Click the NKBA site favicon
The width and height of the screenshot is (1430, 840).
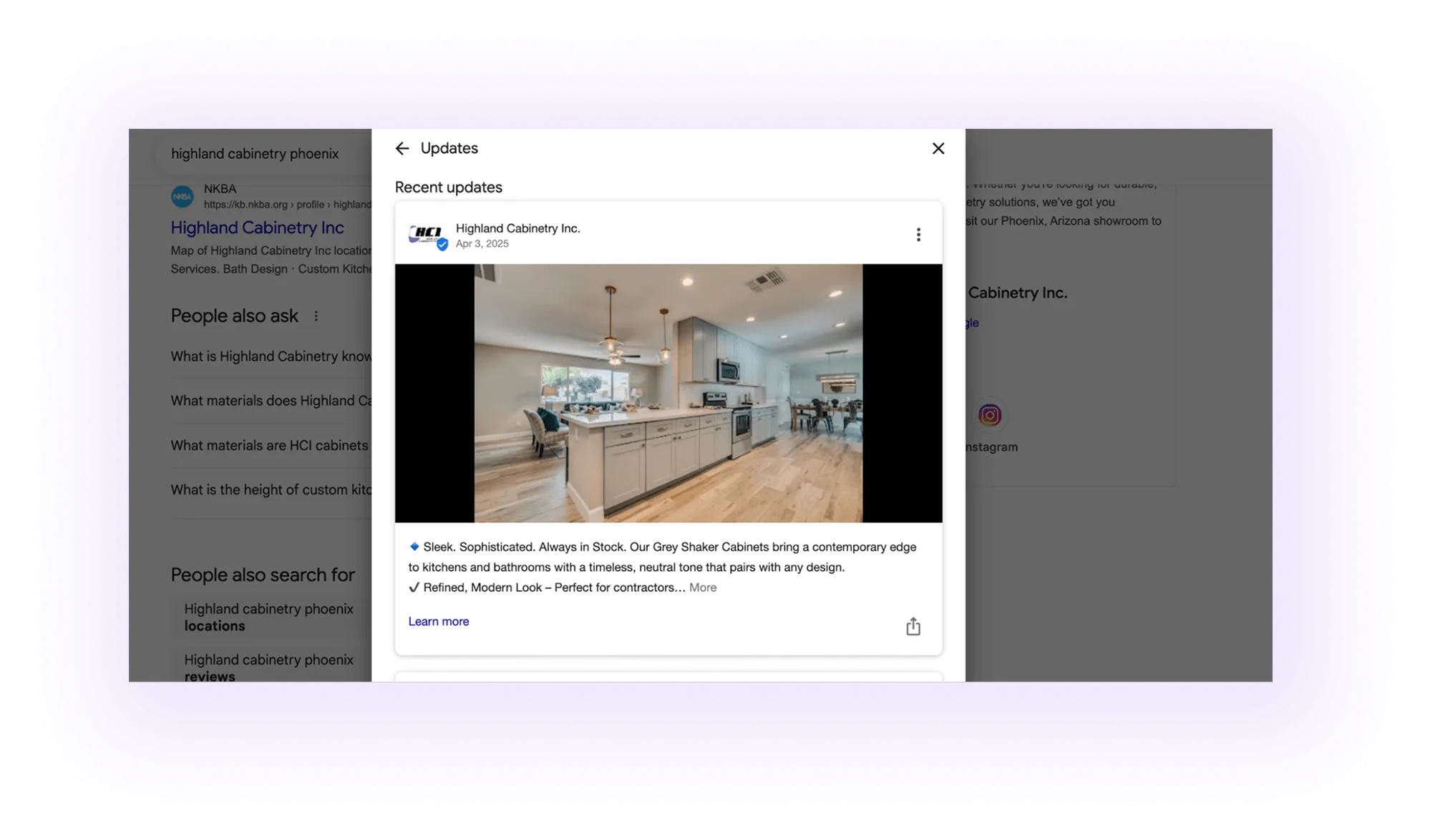pos(183,196)
